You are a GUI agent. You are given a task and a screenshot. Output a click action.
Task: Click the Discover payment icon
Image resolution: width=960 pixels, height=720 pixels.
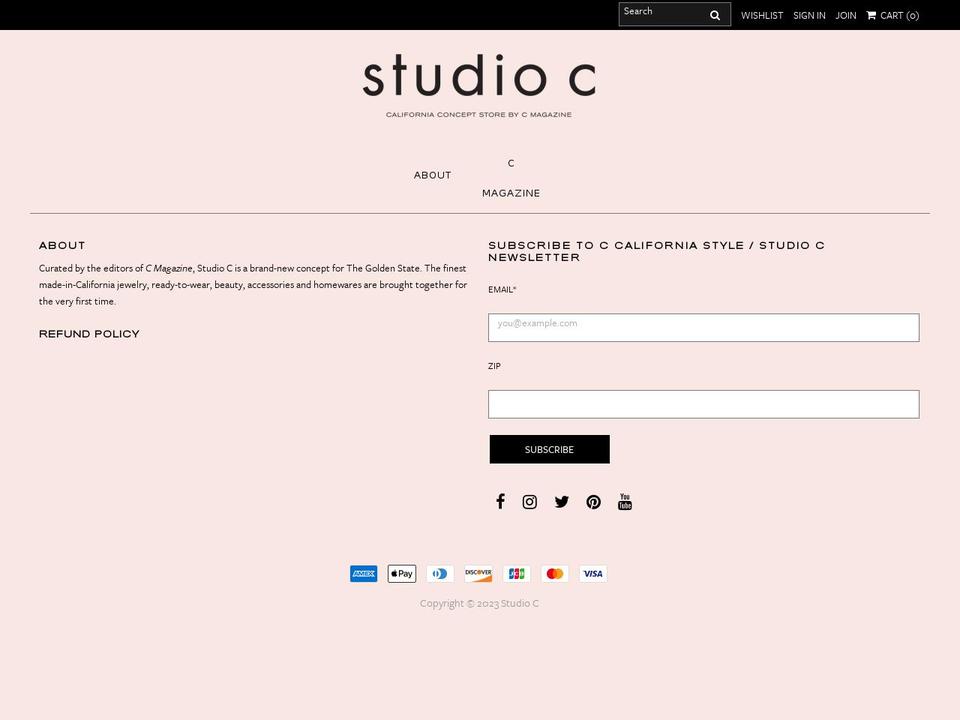[478, 574]
